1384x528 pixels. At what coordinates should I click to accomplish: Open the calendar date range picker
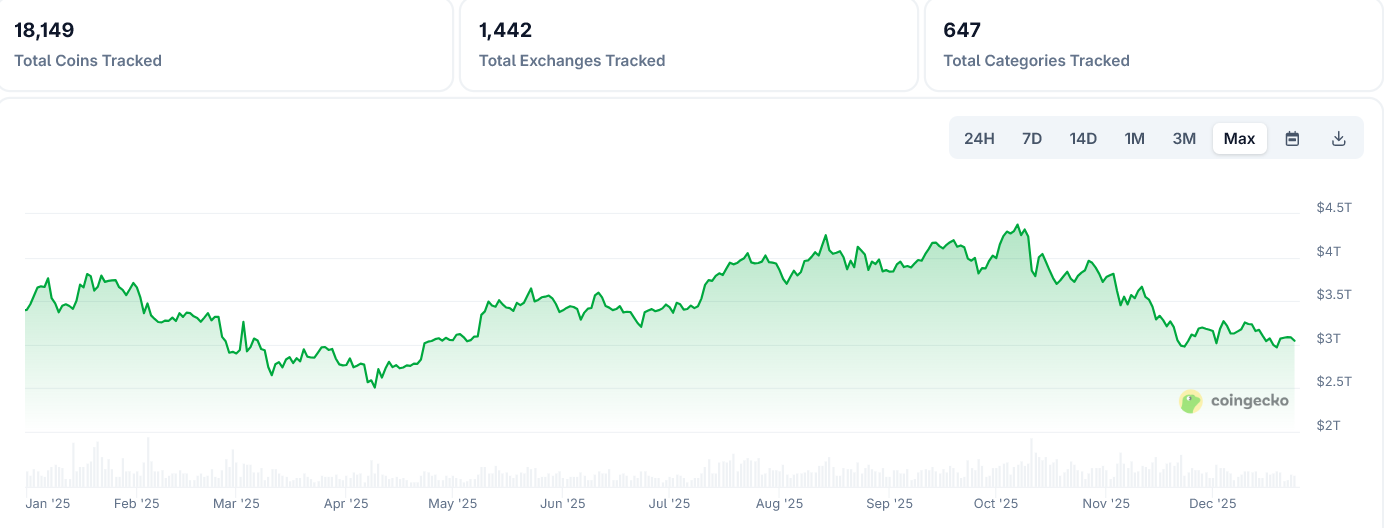(x=1292, y=138)
